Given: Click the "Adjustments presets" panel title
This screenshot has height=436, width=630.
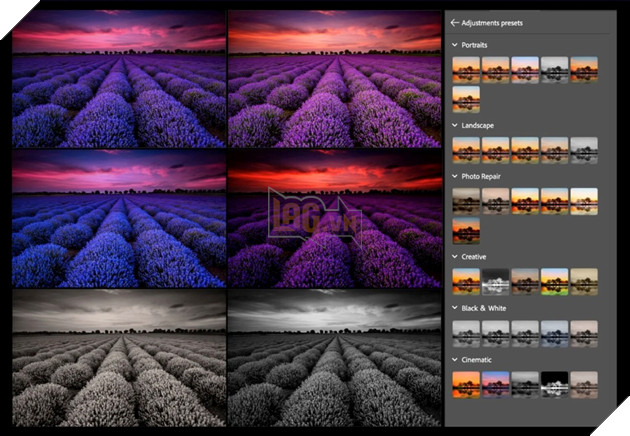Looking at the screenshot, I should [492, 23].
